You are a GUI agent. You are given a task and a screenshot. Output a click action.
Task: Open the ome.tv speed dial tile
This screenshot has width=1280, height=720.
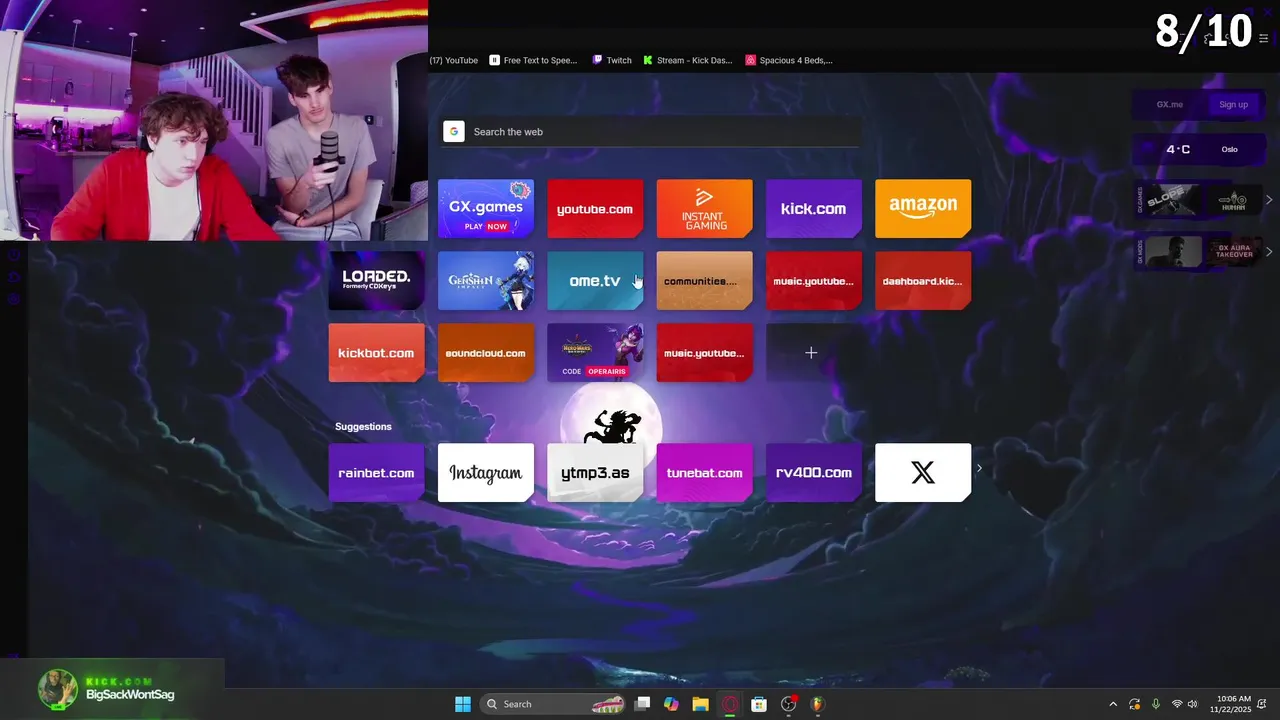[595, 281]
